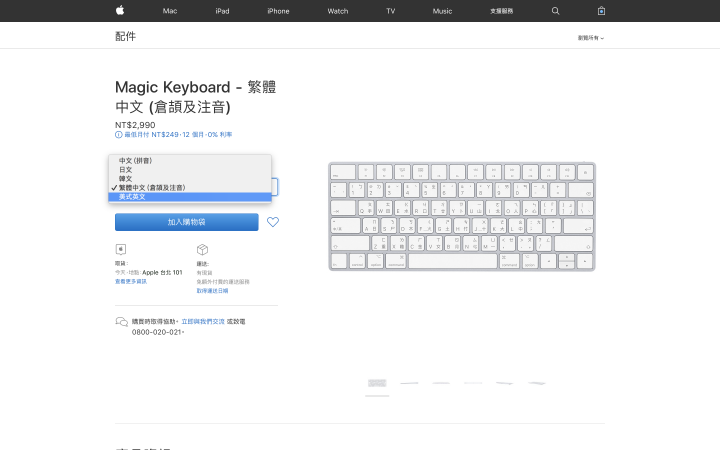
Task: Click the Apple Store pickup icon
Action: click(x=120, y=249)
